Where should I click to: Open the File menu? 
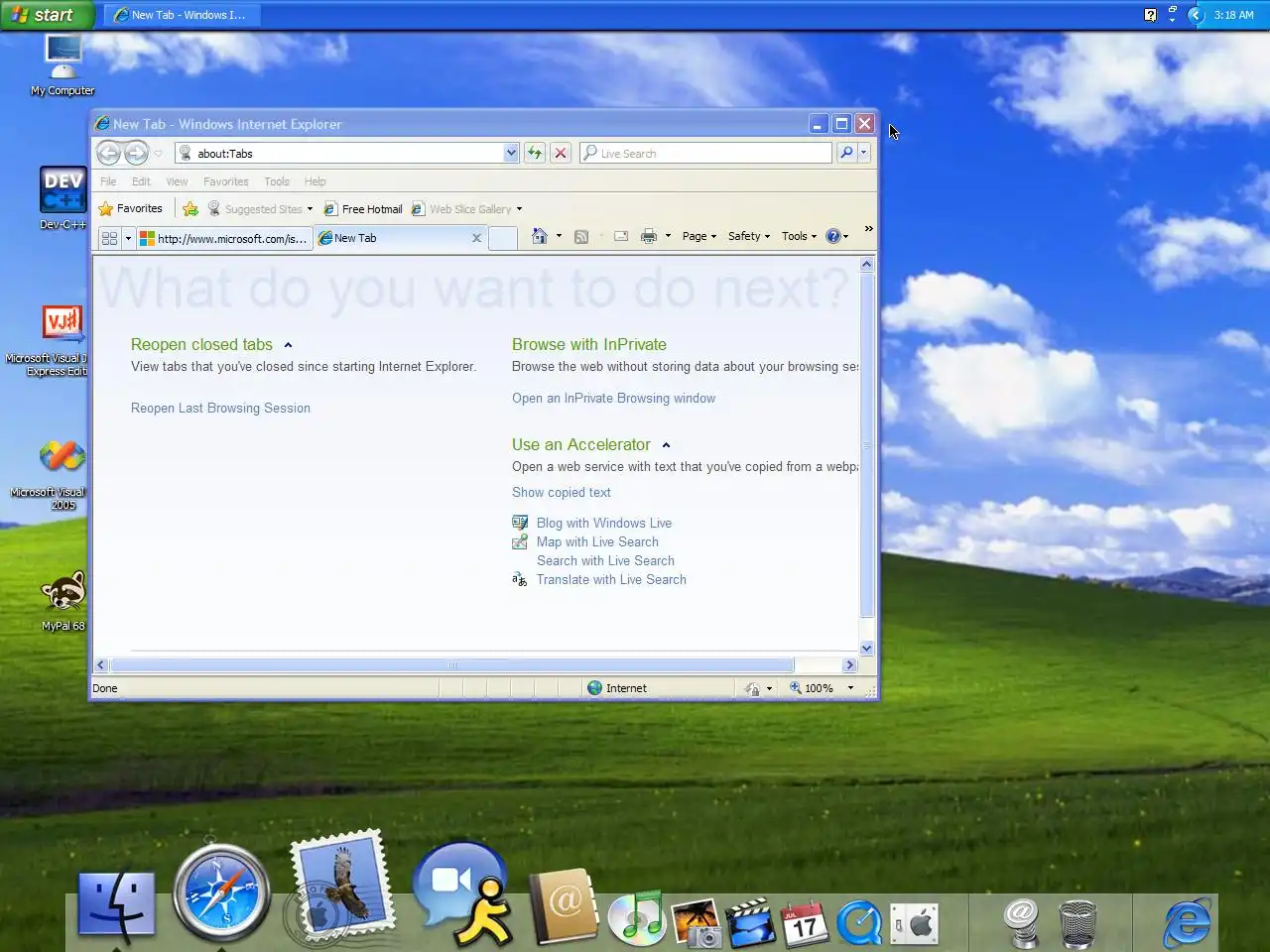pos(108,181)
